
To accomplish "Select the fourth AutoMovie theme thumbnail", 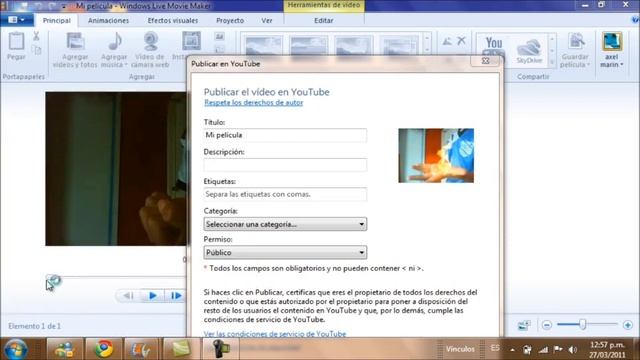I will pos(399,44).
